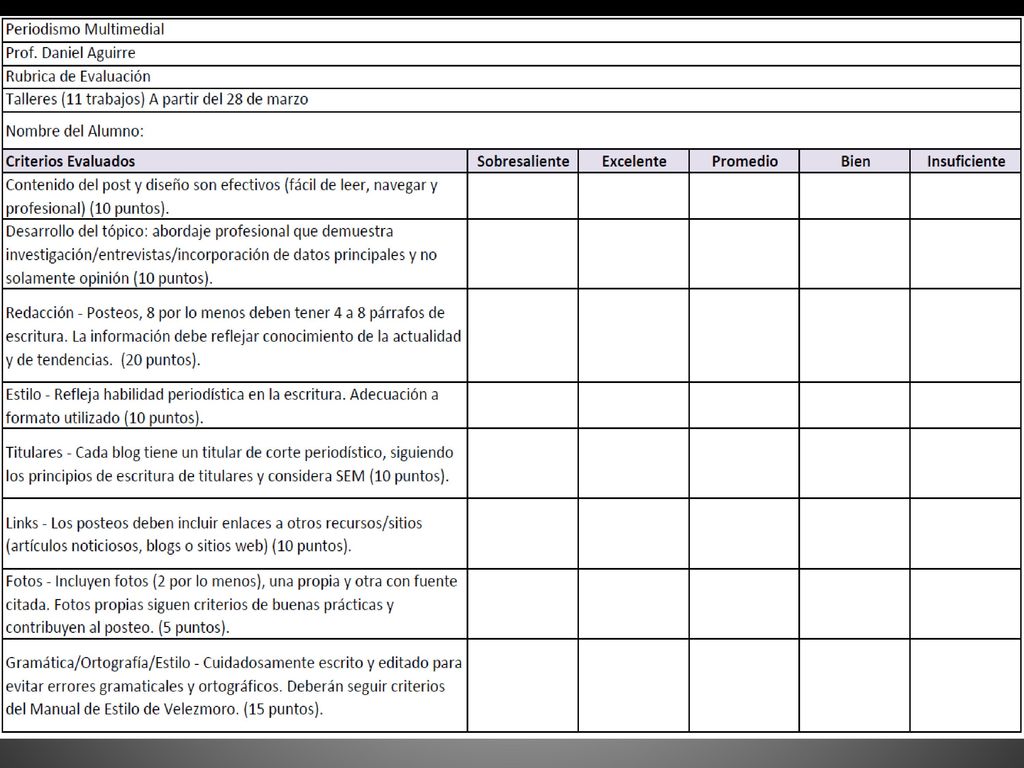This screenshot has height=768, width=1024.
Task: Select criterion 'Links - Los posteos deben incluir enlaces'
Action: pyautogui.click(x=235, y=534)
